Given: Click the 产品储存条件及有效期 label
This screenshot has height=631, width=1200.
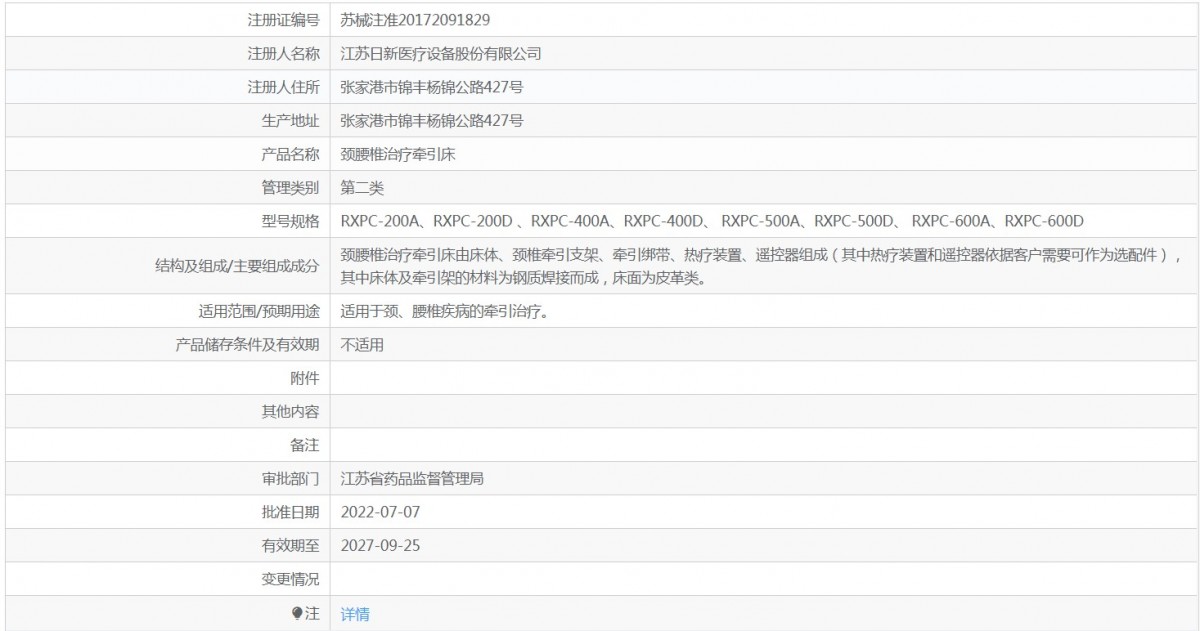Looking at the screenshot, I should tap(247, 344).
